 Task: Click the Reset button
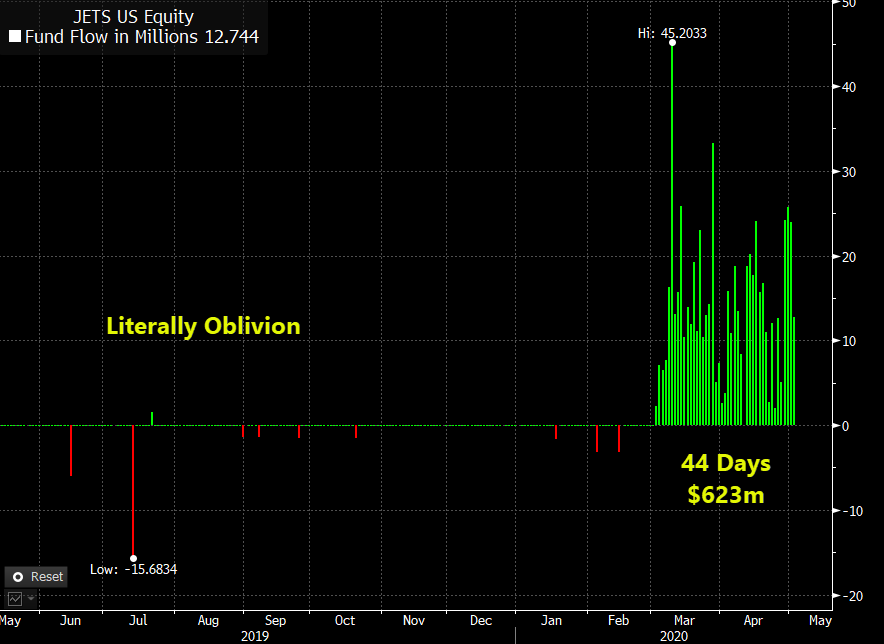pos(36,577)
